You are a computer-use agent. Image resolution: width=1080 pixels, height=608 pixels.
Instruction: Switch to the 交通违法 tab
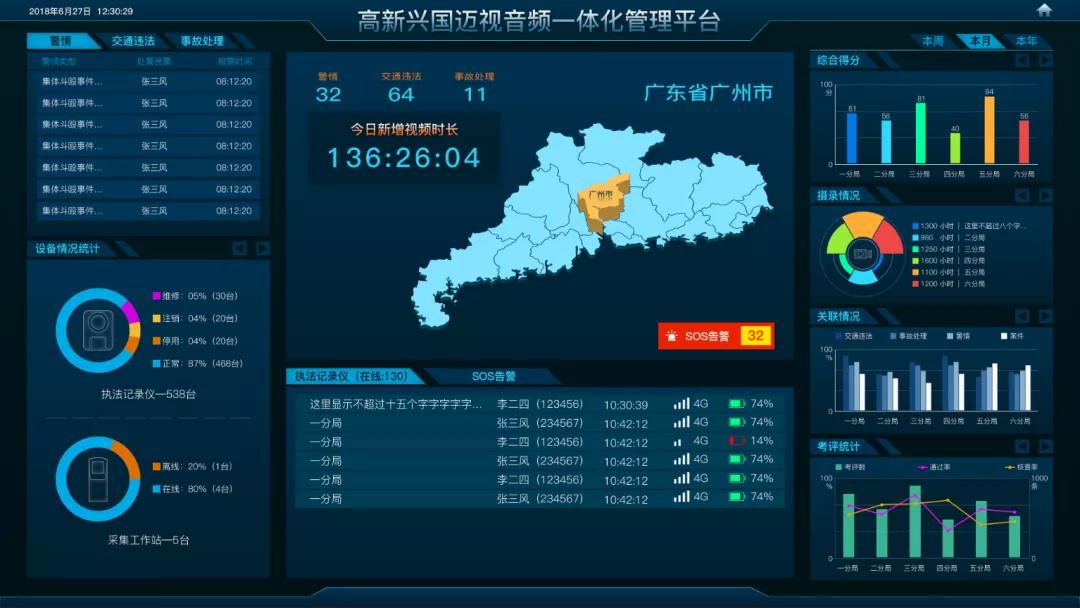coord(133,41)
